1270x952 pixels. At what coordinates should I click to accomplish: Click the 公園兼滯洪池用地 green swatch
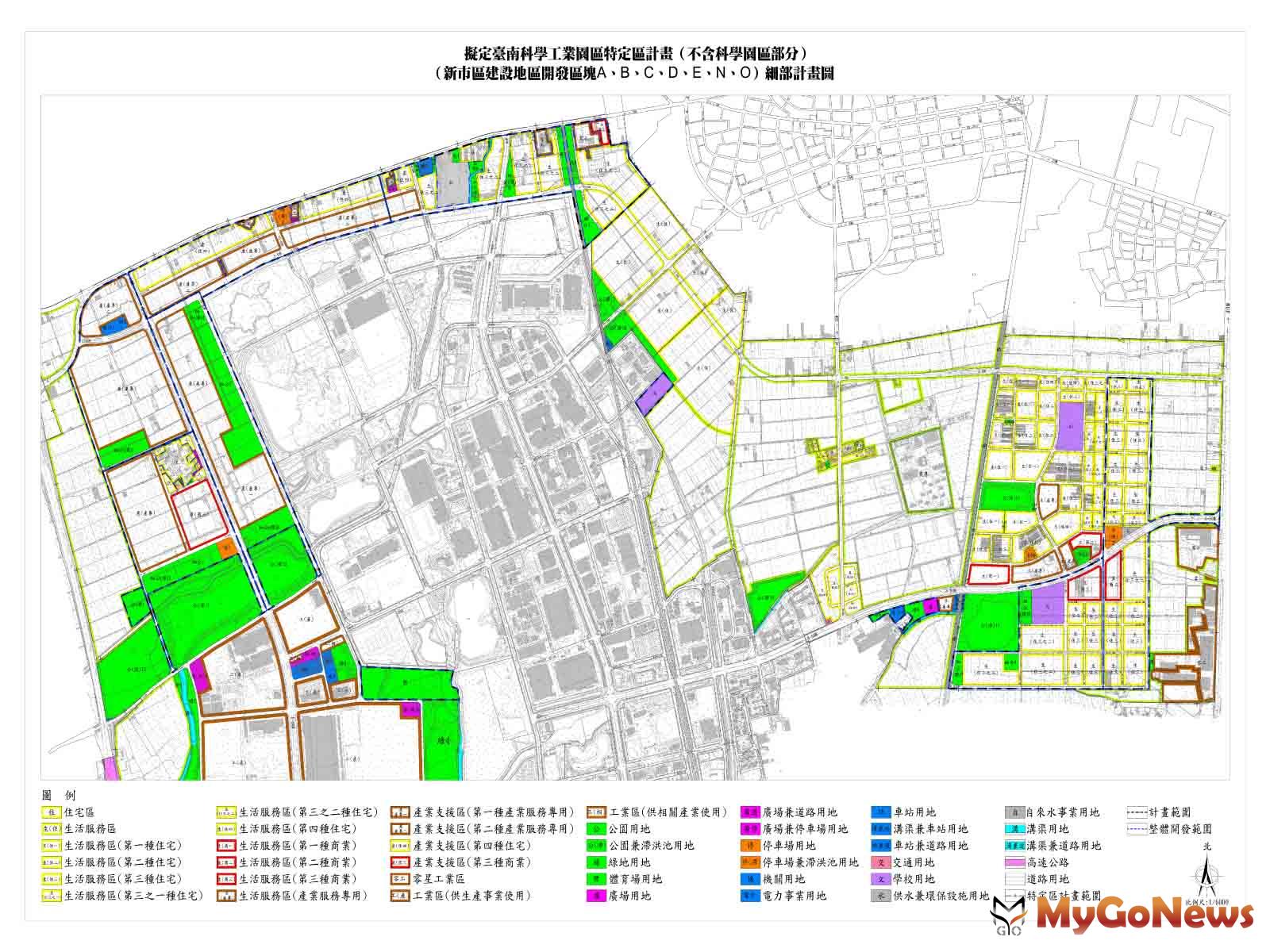596,846
